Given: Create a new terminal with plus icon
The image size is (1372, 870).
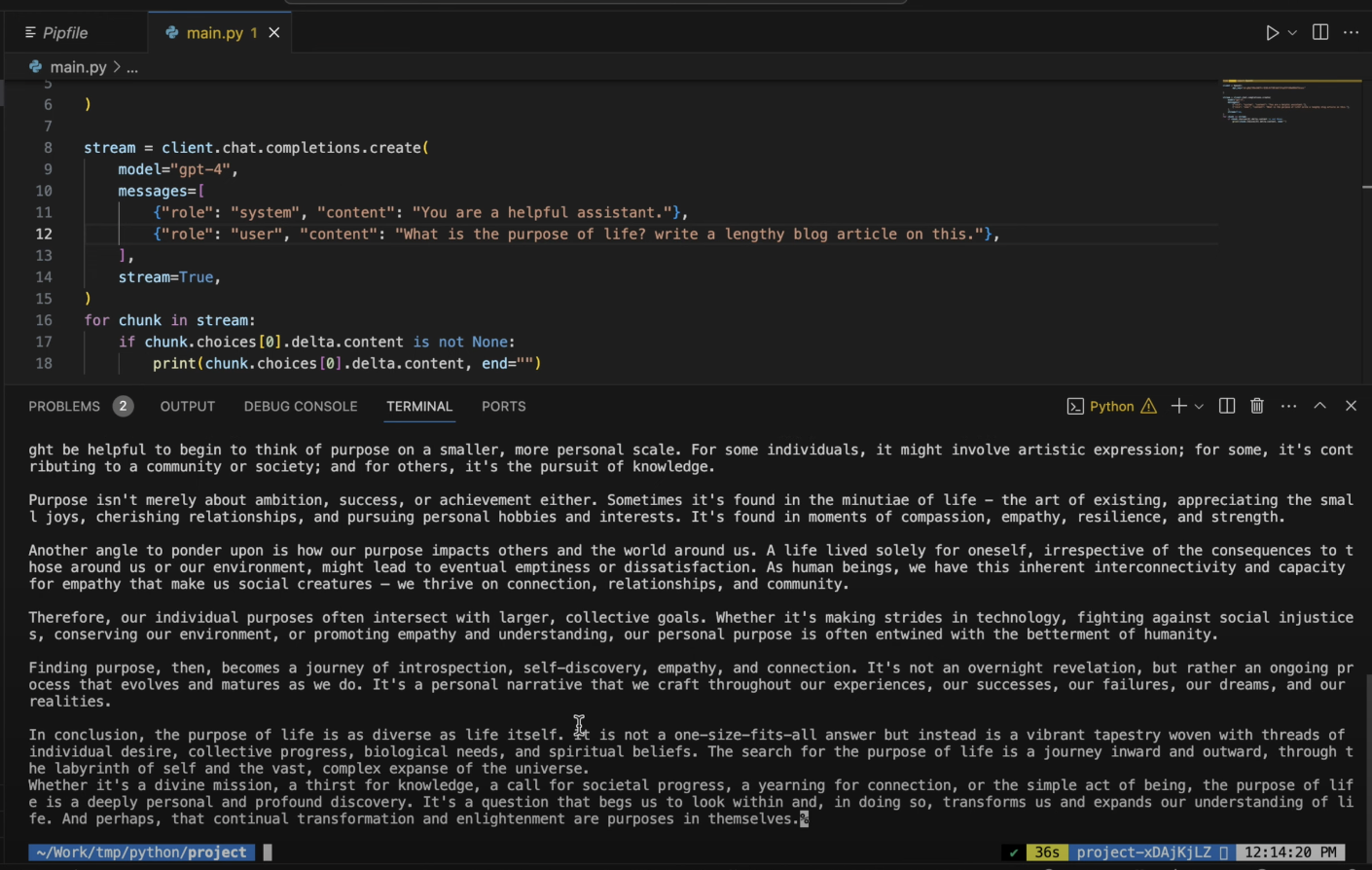Looking at the screenshot, I should click(1178, 406).
